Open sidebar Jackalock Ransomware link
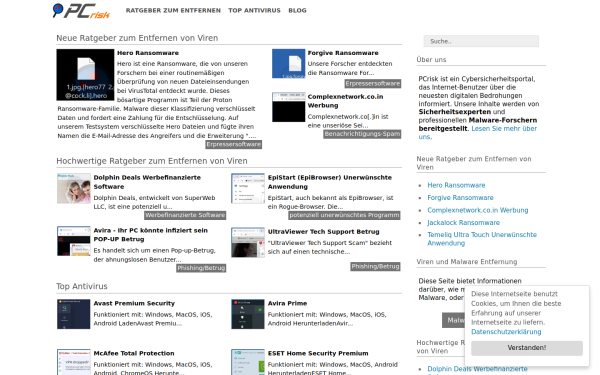The width and height of the screenshot is (600, 375). [x=463, y=223]
